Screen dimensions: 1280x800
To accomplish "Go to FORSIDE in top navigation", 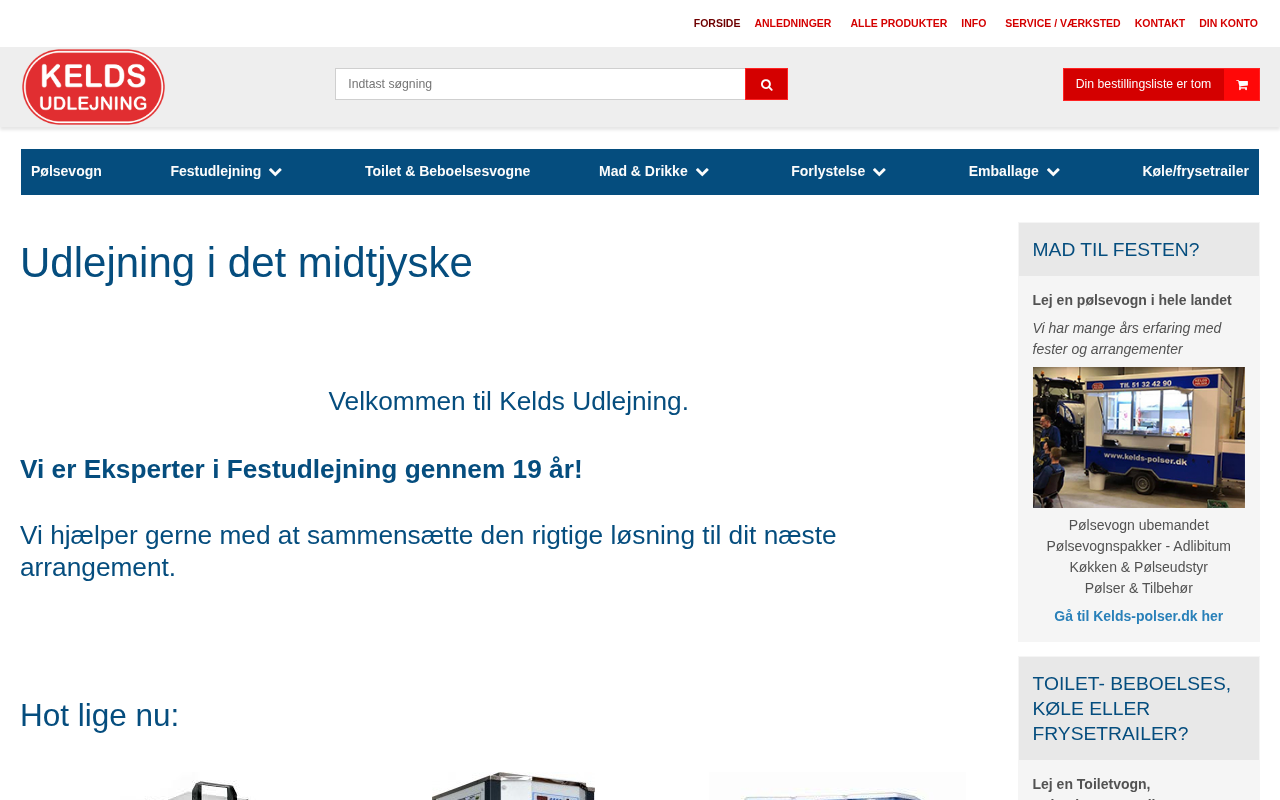I will click(x=717, y=23).
